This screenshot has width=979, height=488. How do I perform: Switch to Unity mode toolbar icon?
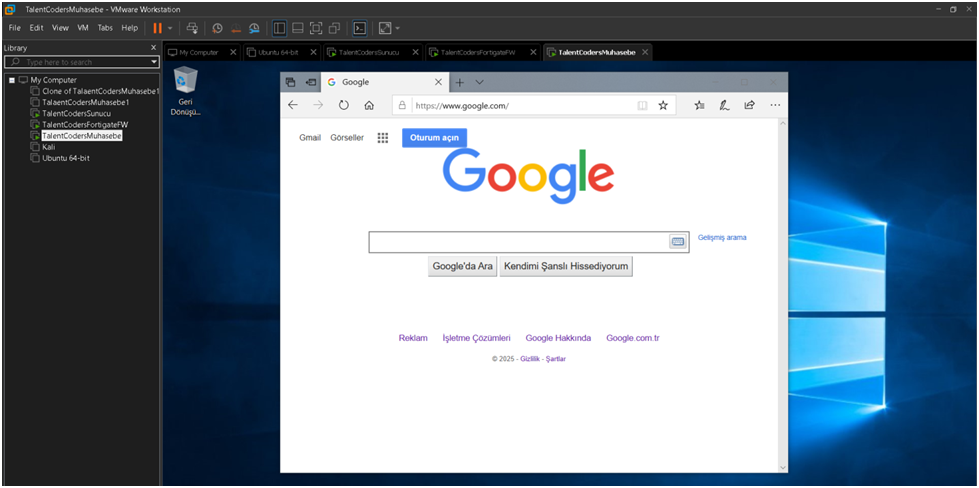[335, 28]
